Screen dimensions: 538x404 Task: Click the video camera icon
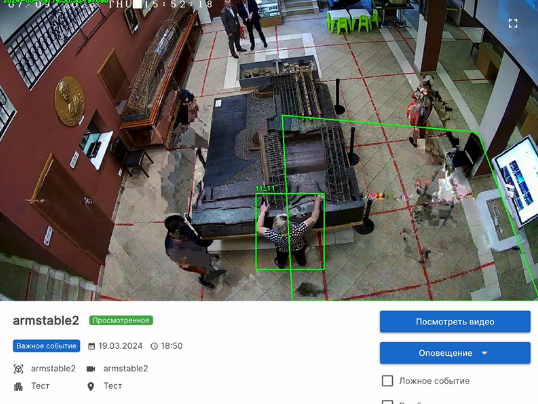tap(91, 369)
